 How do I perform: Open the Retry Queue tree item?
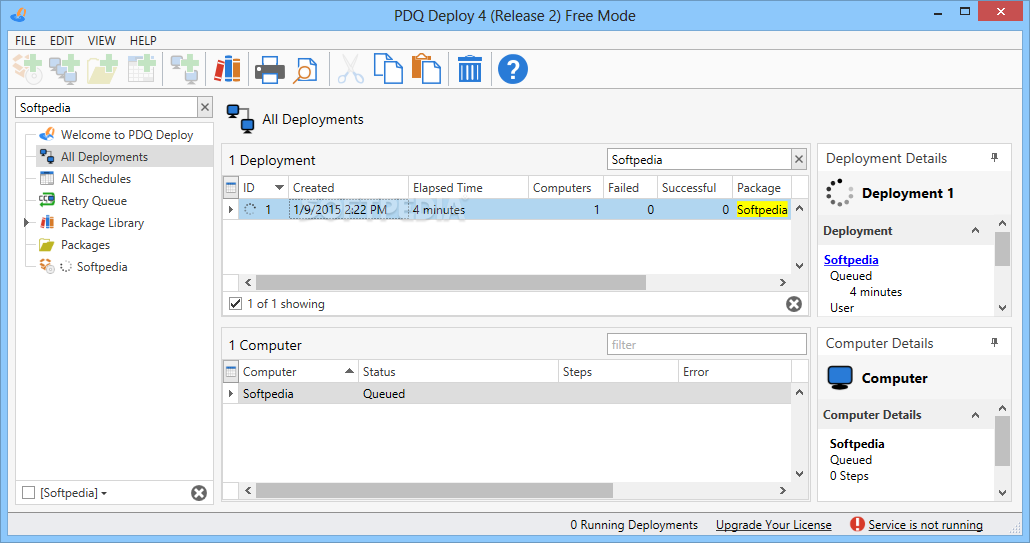click(94, 201)
